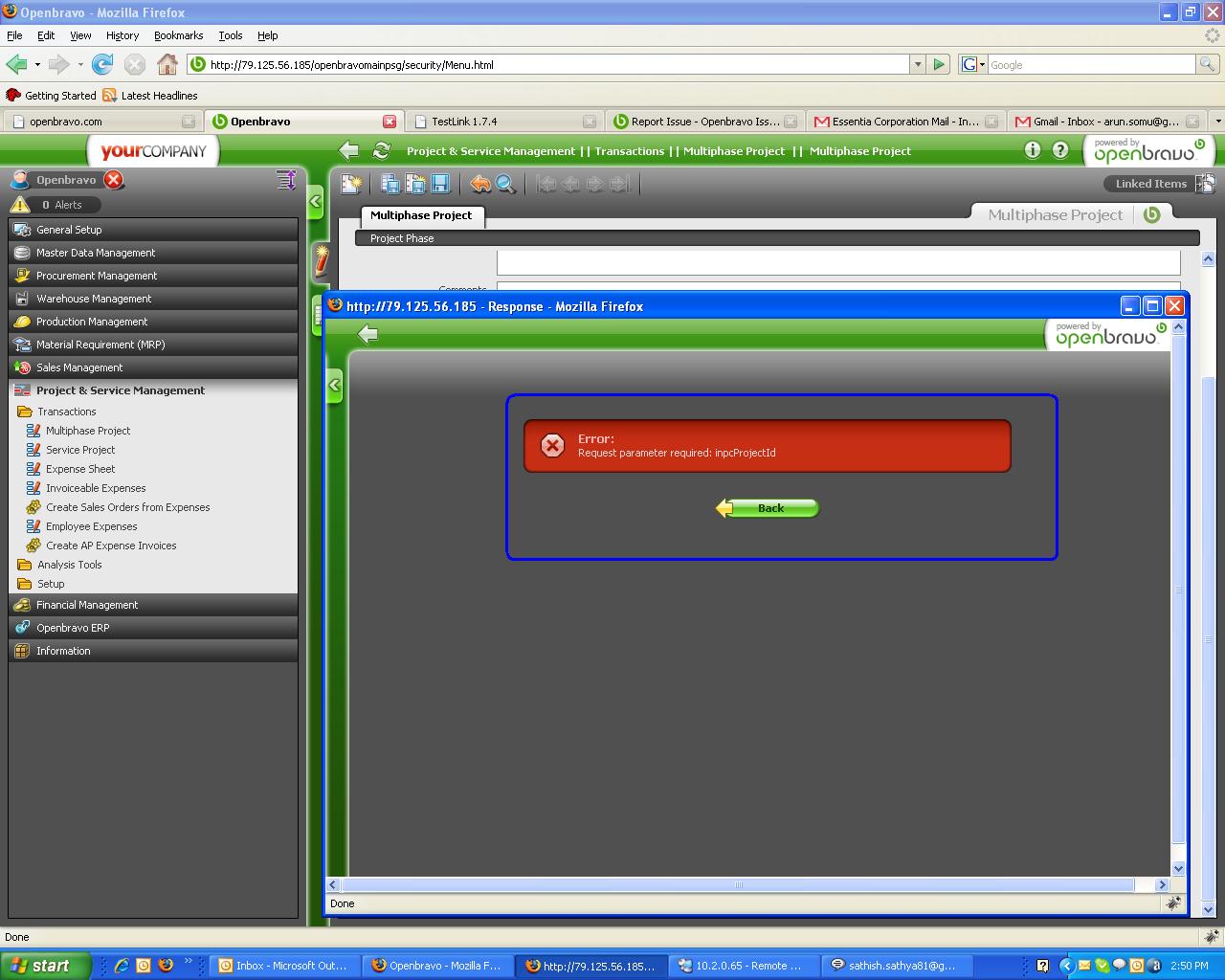Open the About info icon
Image resolution: width=1225 pixels, height=980 pixels.
coord(1032,150)
